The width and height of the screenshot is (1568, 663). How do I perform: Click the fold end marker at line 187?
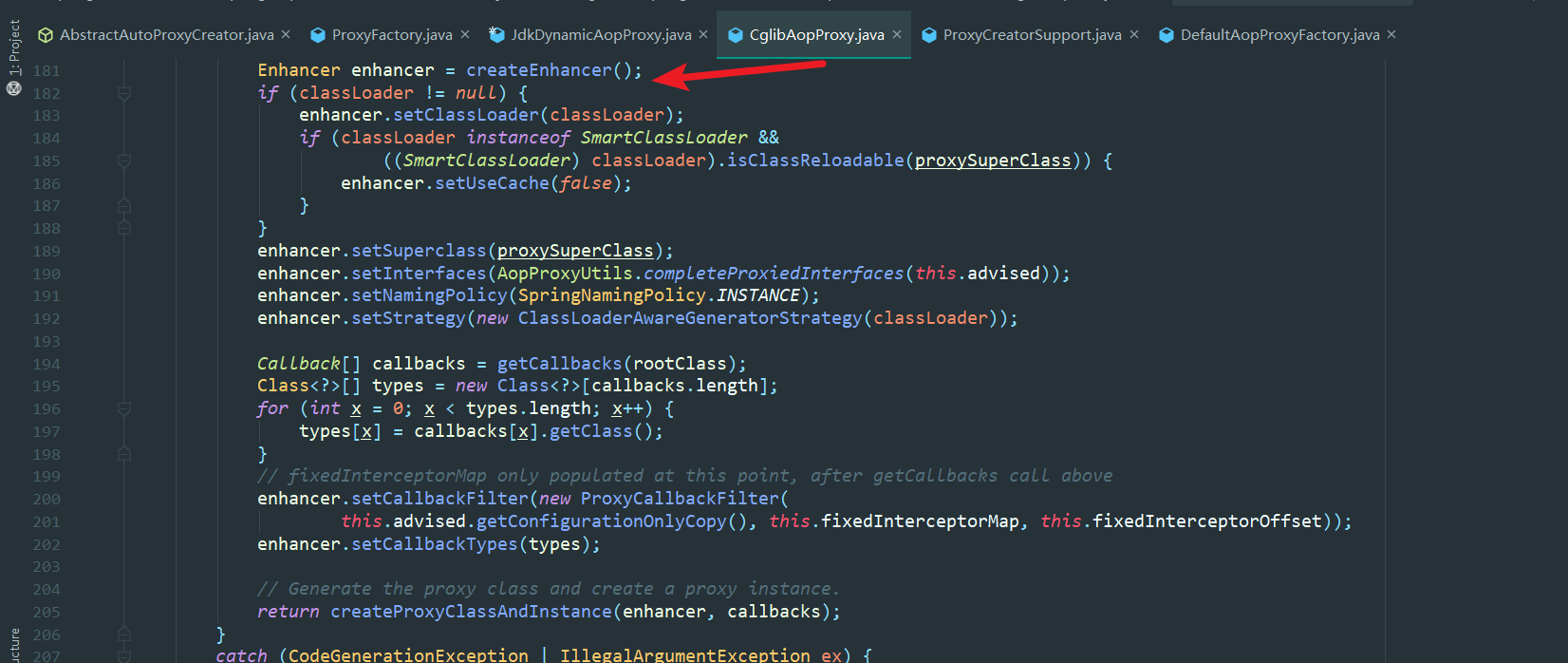(124, 206)
